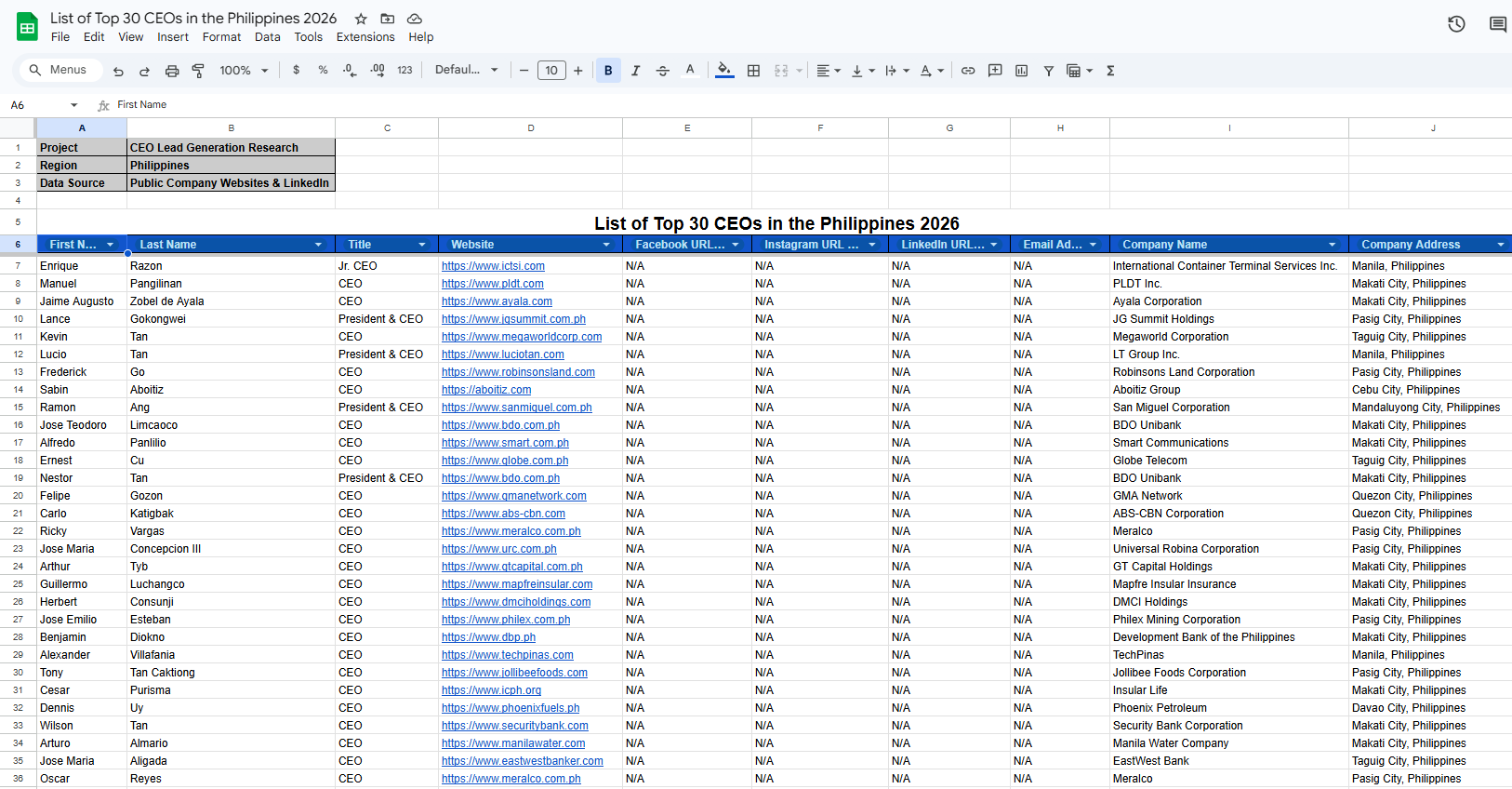The height and width of the screenshot is (789, 1512).
Task: Insert chart icon
Action: [x=1022, y=71]
